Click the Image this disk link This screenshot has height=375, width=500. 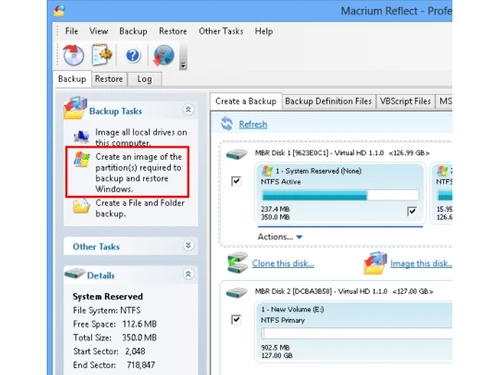tap(421, 264)
